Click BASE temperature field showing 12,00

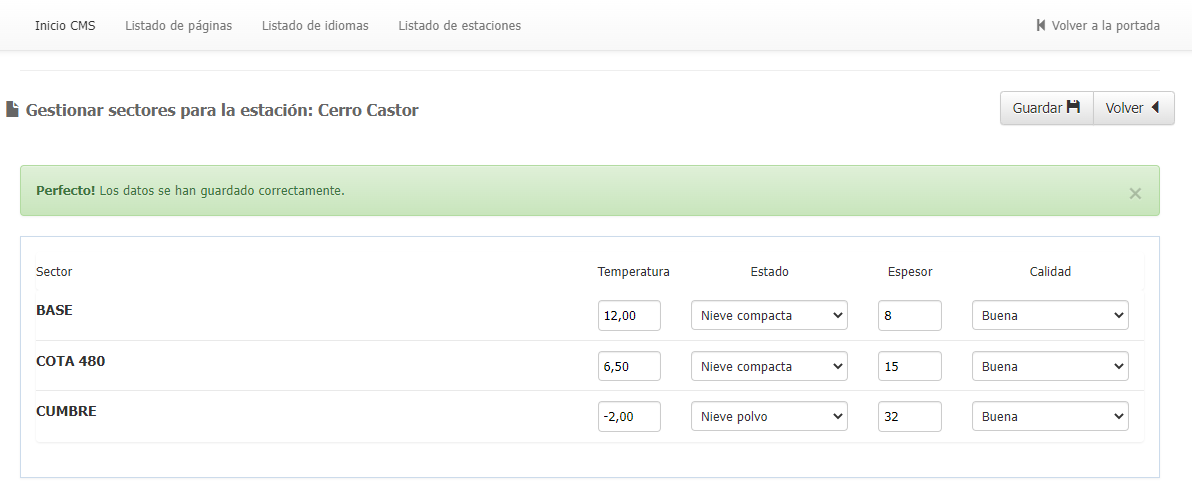[x=629, y=315]
